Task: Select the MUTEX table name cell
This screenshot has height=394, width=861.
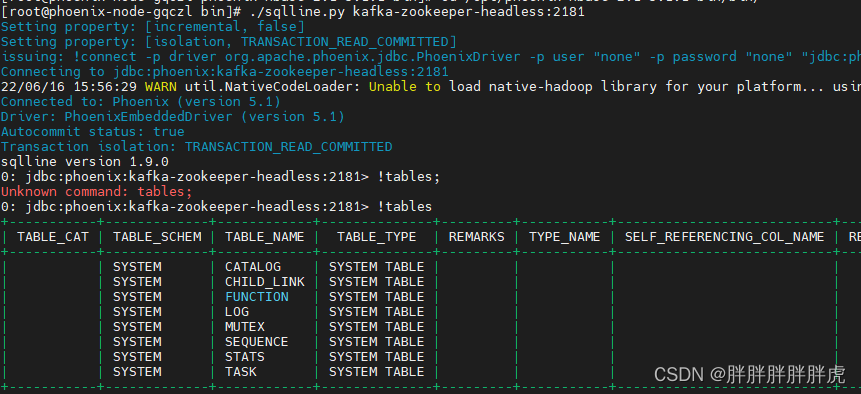Action: click(x=245, y=327)
